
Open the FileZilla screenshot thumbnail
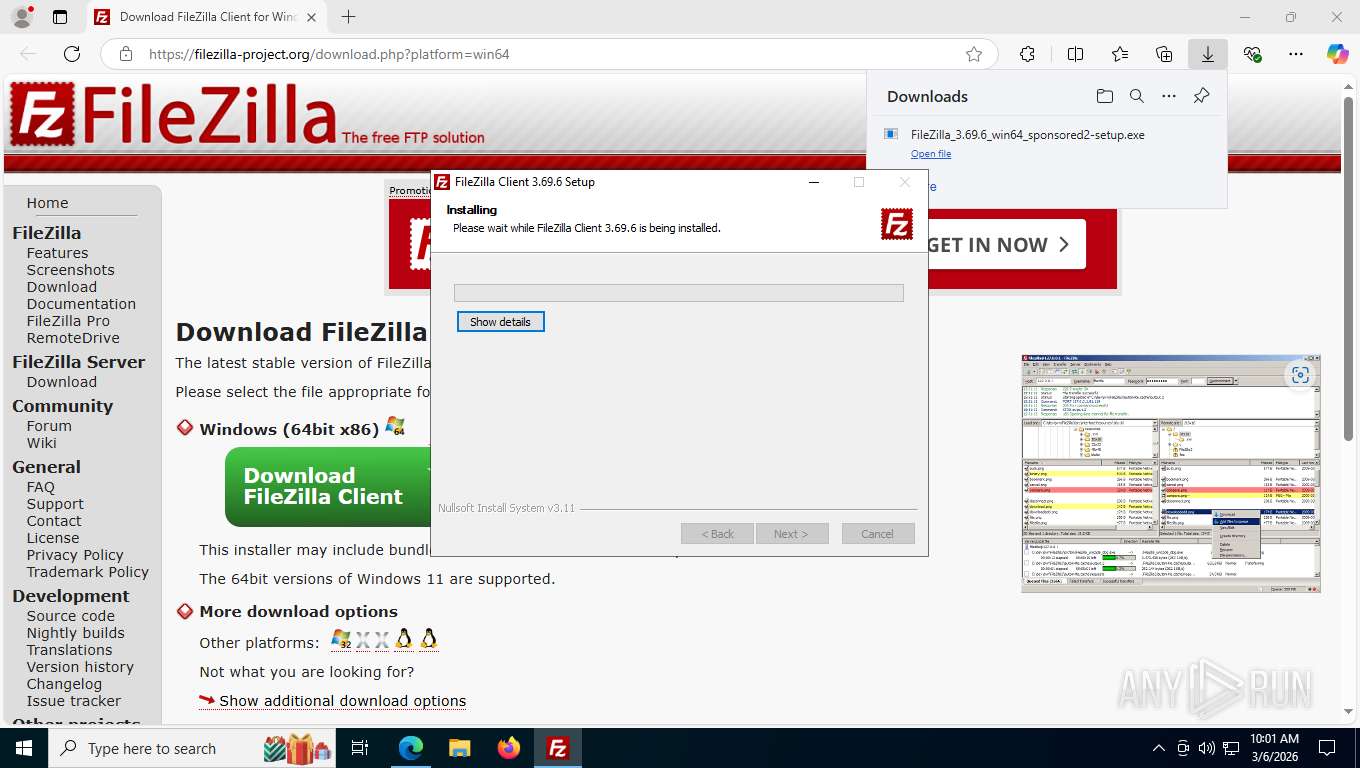(1171, 473)
